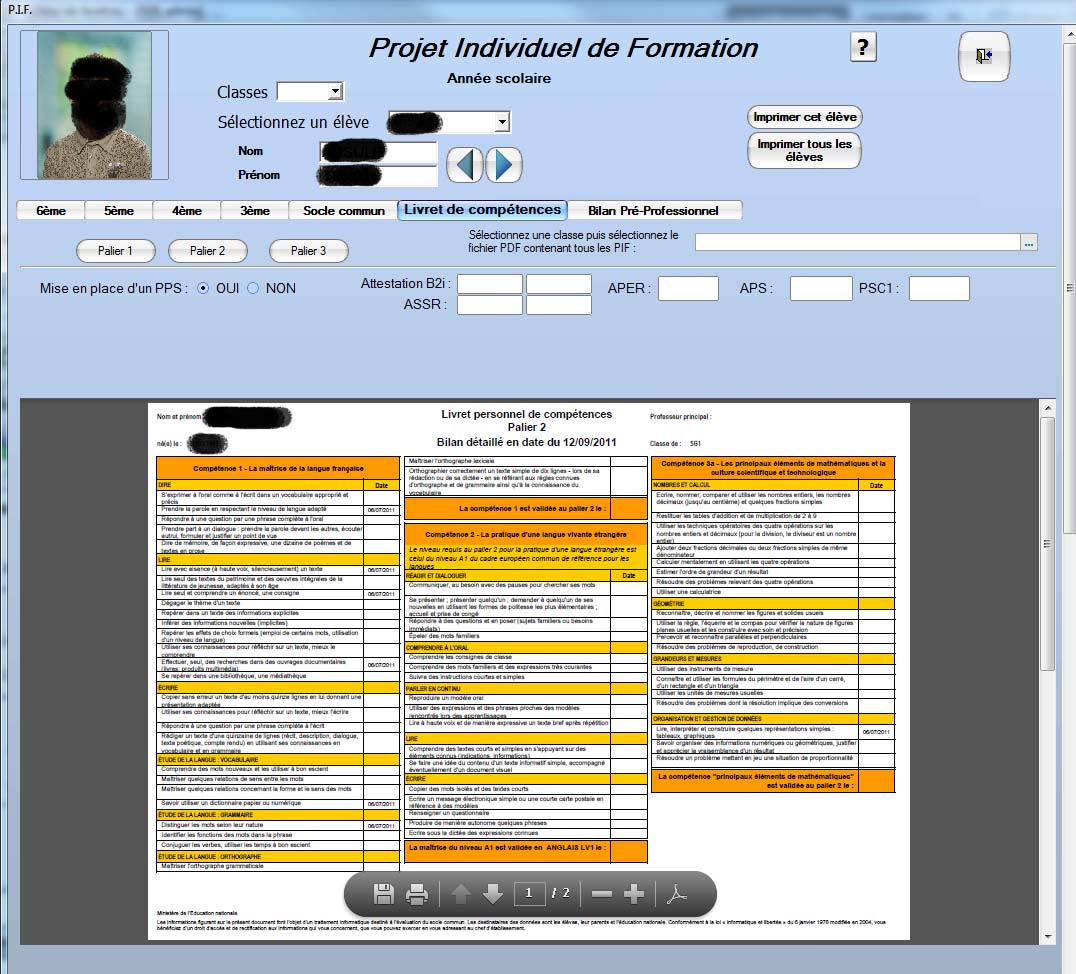Viewport: 1076px width, 974px height.
Task: Select OUI for PPS
Action: click(203, 288)
